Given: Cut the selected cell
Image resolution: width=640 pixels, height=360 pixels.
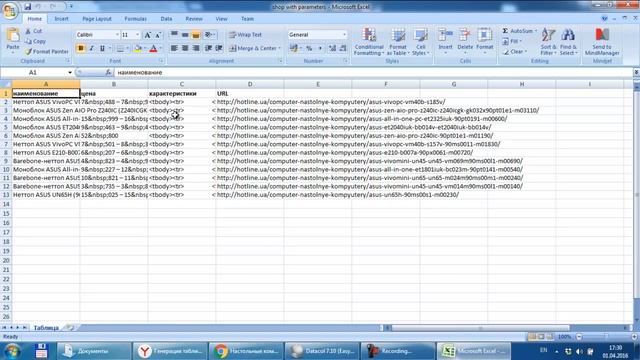Looking at the screenshot, I should (x=33, y=31).
